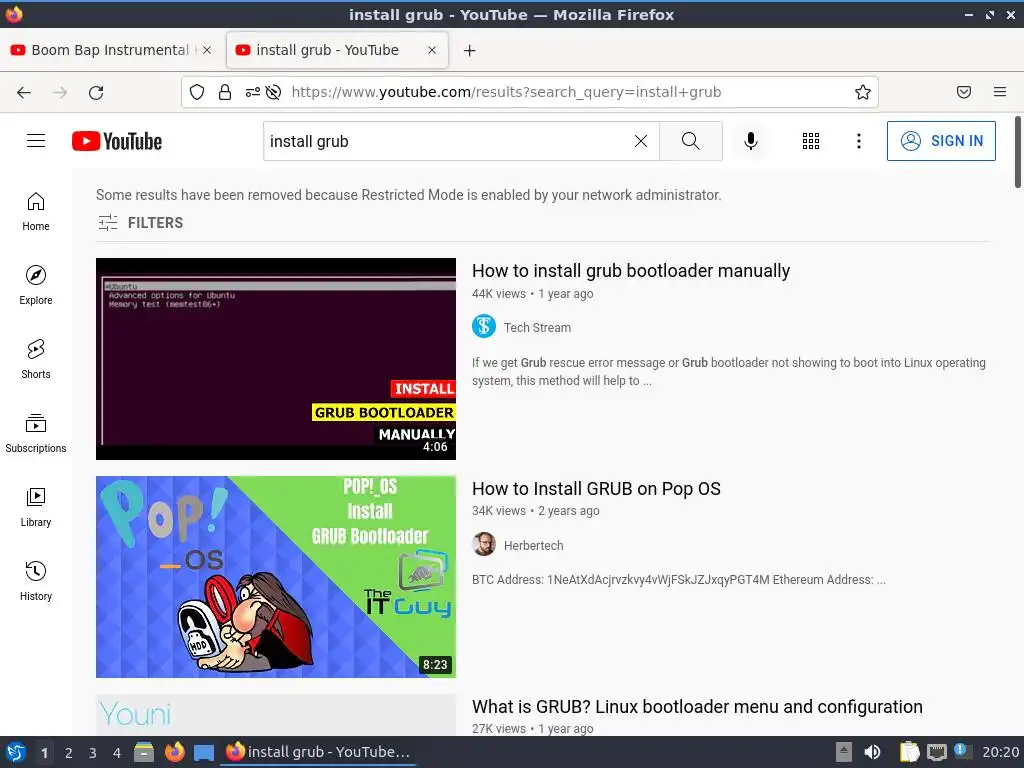
Task: Close the install grub - YouTube tab
Action: [x=432, y=50]
